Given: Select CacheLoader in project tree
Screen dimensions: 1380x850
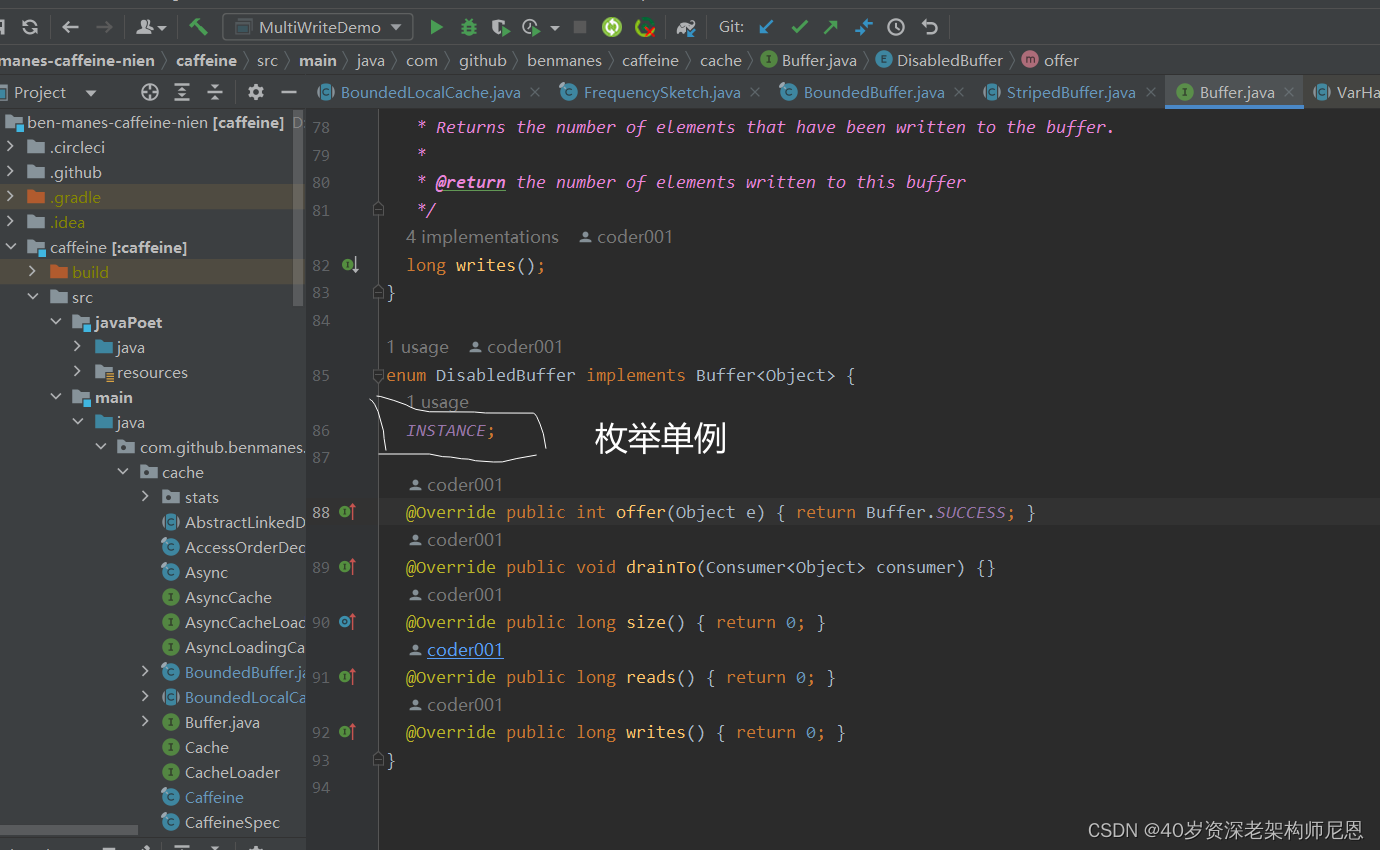Looking at the screenshot, I should [232, 772].
